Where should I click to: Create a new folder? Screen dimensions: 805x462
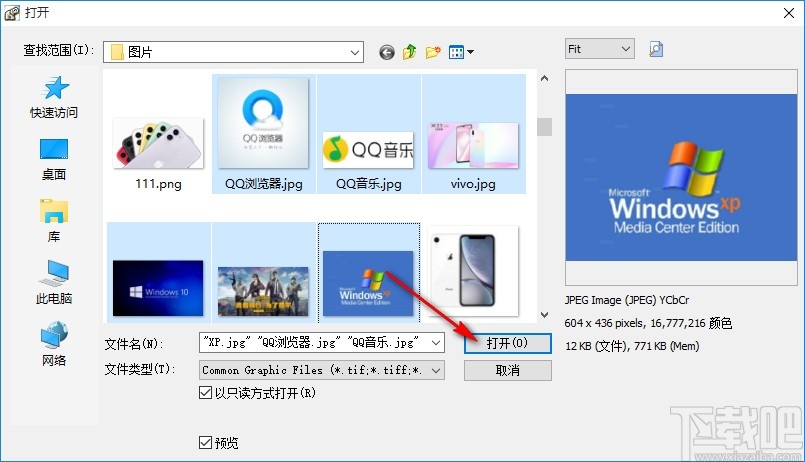[x=433, y=52]
